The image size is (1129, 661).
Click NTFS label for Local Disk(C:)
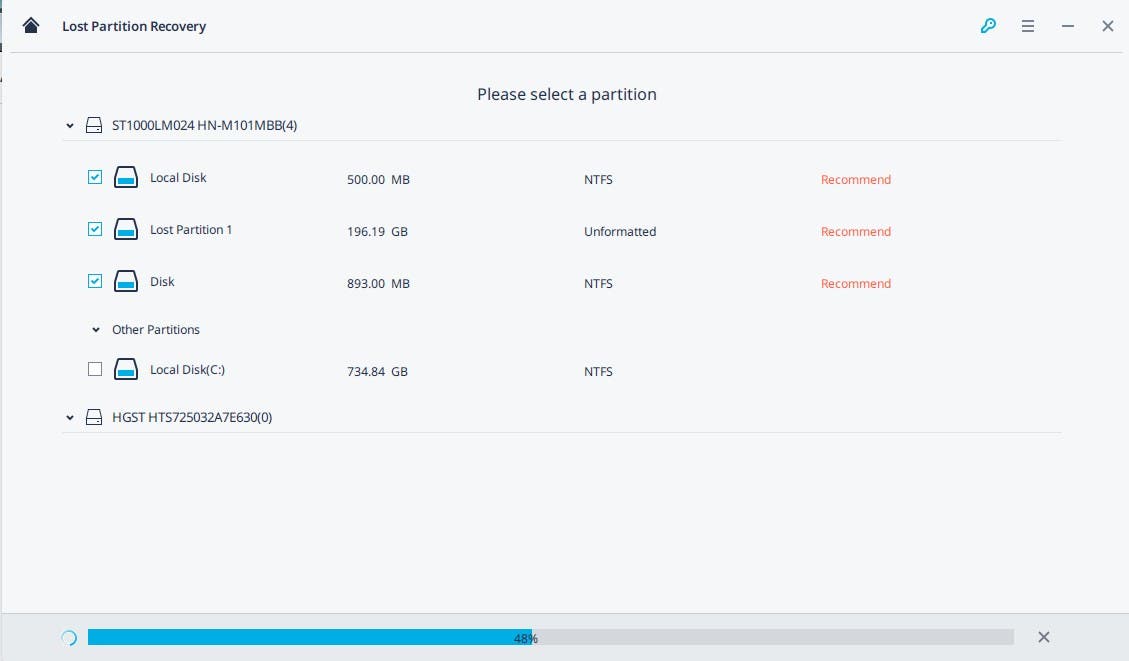598,372
